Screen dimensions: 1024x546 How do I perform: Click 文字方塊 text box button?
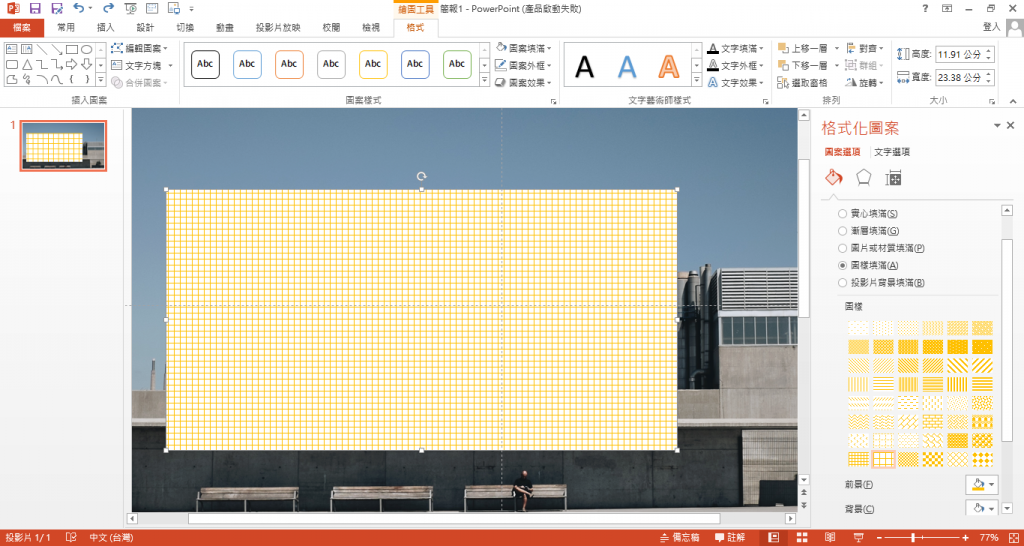[141, 65]
